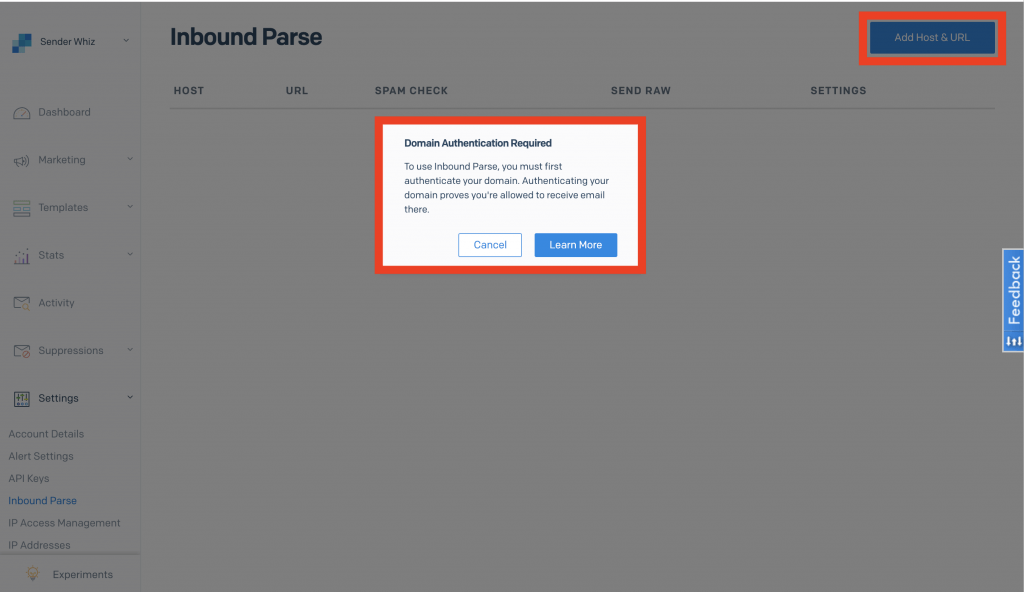Select the Templates layout icon
This screenshot has height=592, width=1024.
(22, 208)
